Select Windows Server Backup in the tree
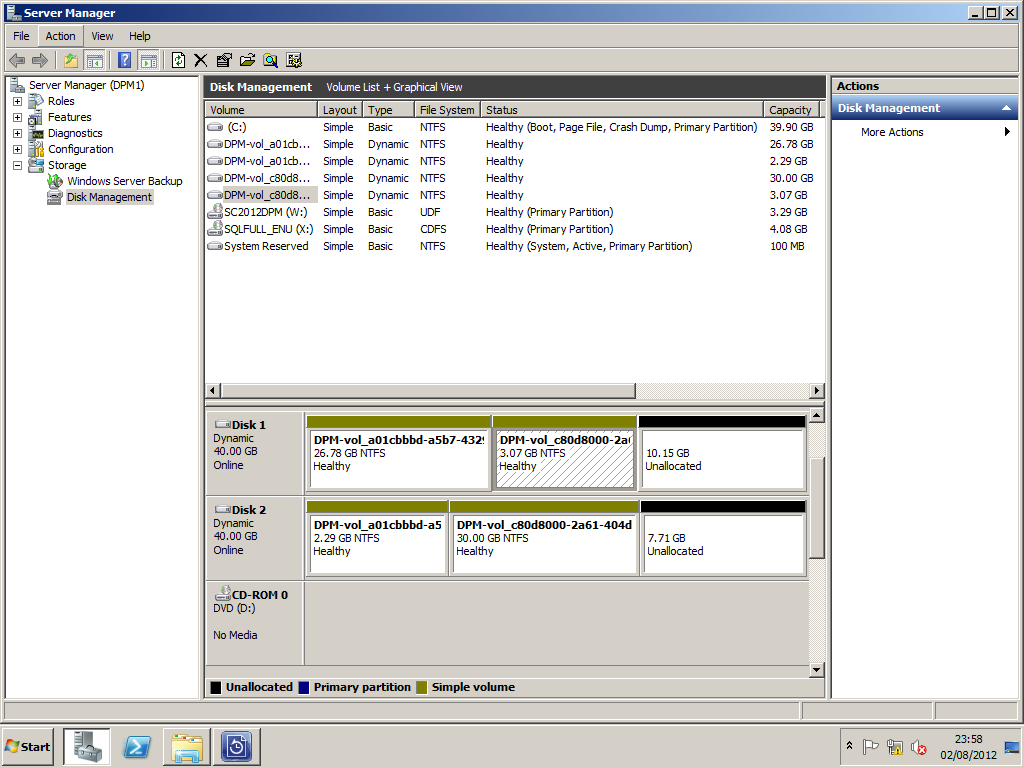The height and width of the screenshot is (768, 1024). [124, 181]
